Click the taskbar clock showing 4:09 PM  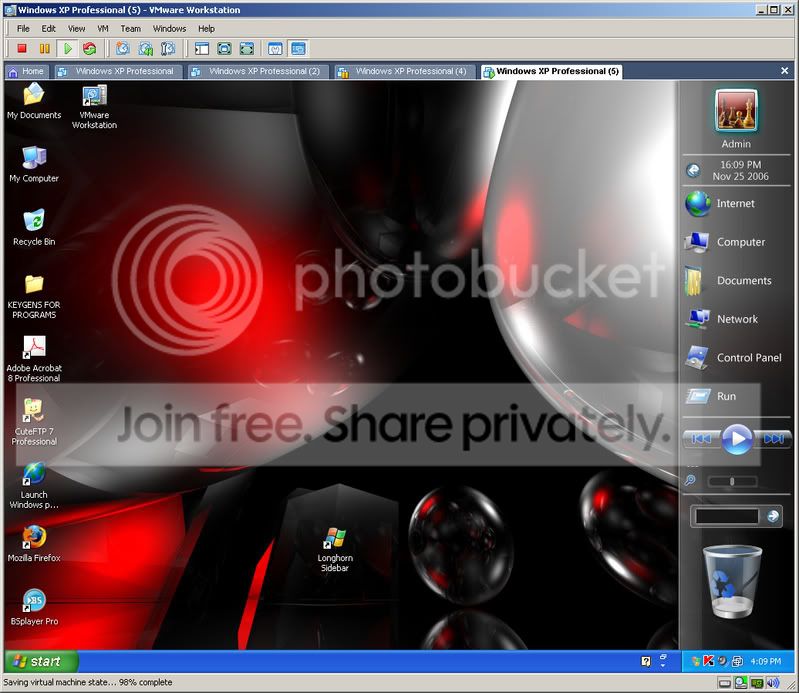(766, 661)
